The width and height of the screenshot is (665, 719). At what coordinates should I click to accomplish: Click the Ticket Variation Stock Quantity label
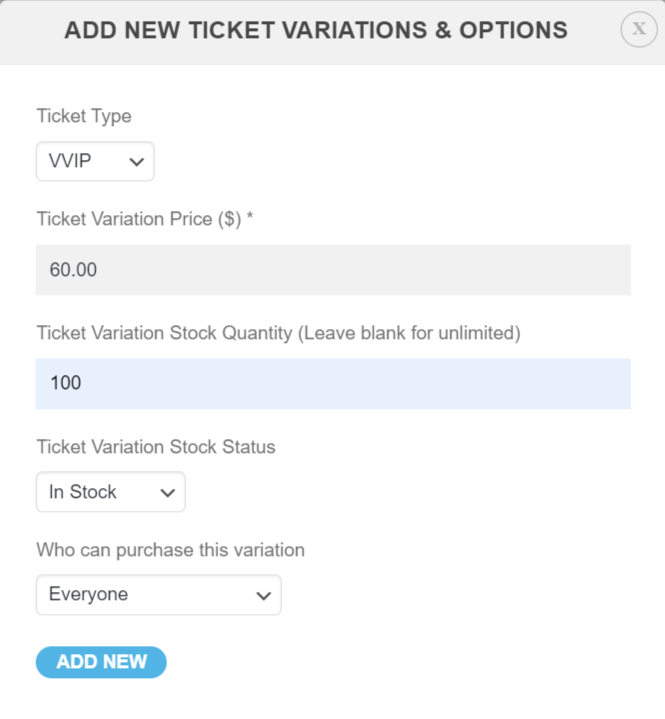coord(278,333)
